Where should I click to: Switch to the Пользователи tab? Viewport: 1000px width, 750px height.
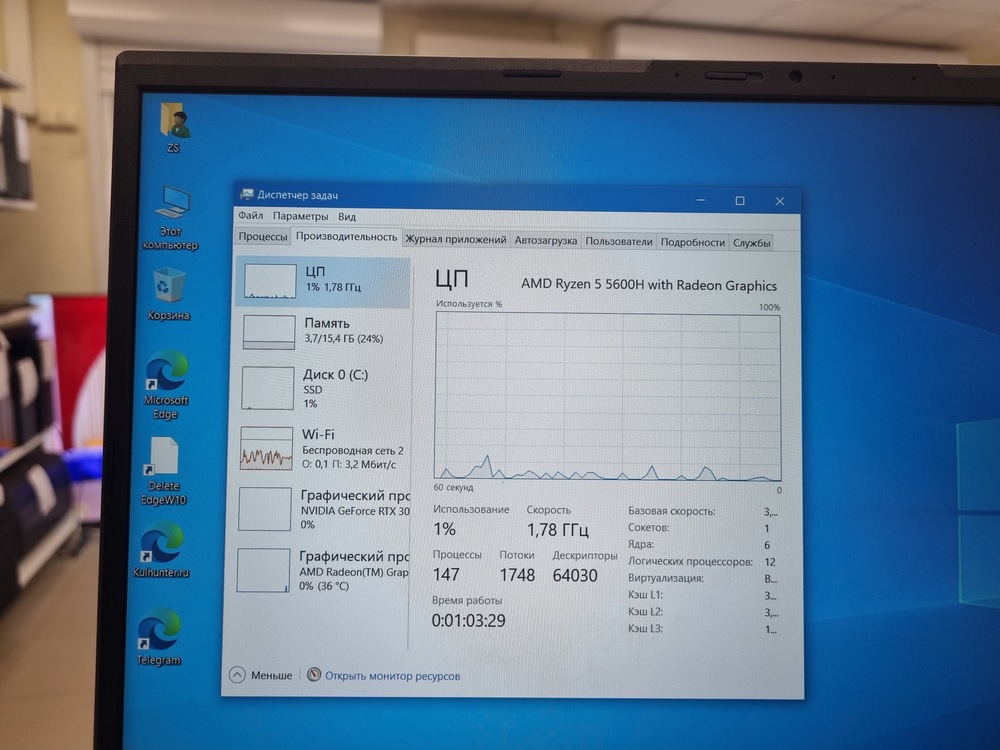click(619, 242)
